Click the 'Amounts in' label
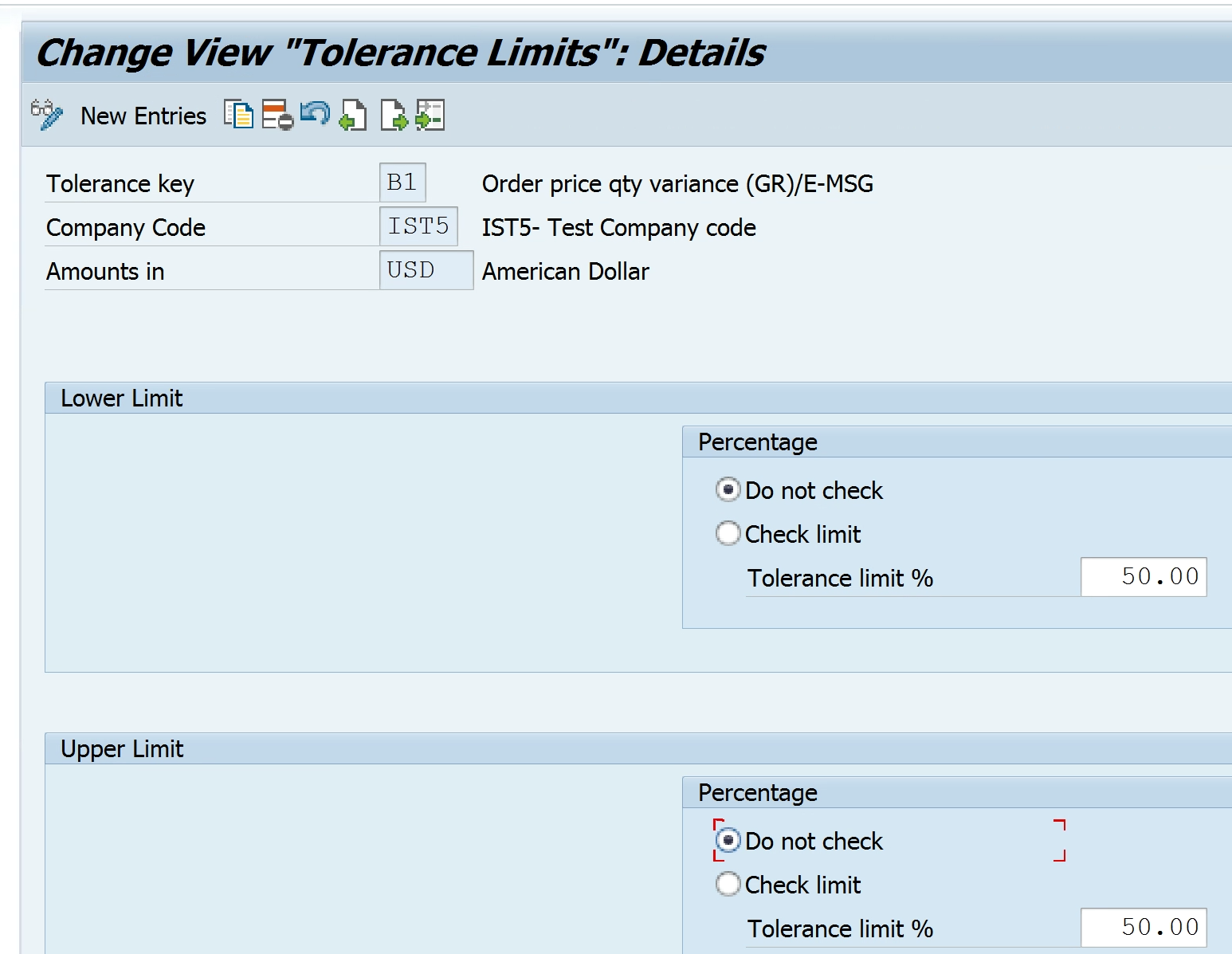The width and height of the screenshot is (1232, 954). pyautogui.click(x=105, y=272)
